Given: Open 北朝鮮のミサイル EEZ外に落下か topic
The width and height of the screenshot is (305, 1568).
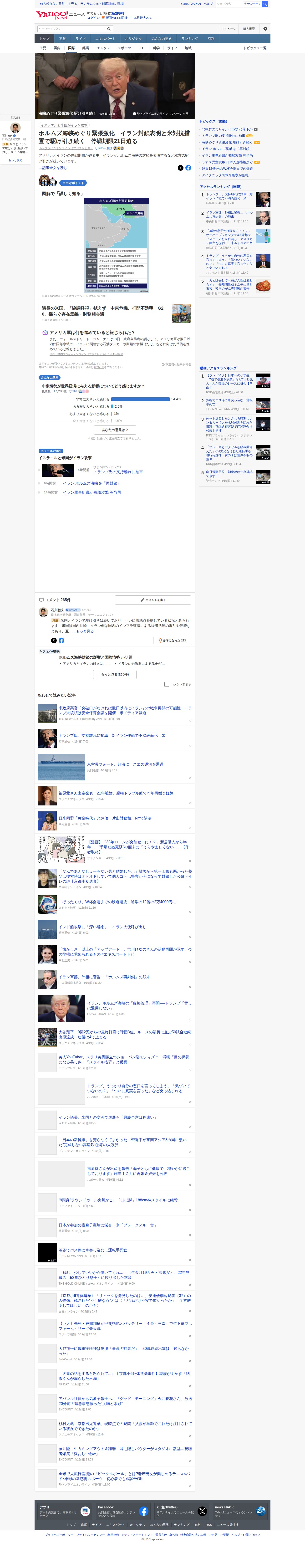Looking at the screenshot, I should point(227,129).
